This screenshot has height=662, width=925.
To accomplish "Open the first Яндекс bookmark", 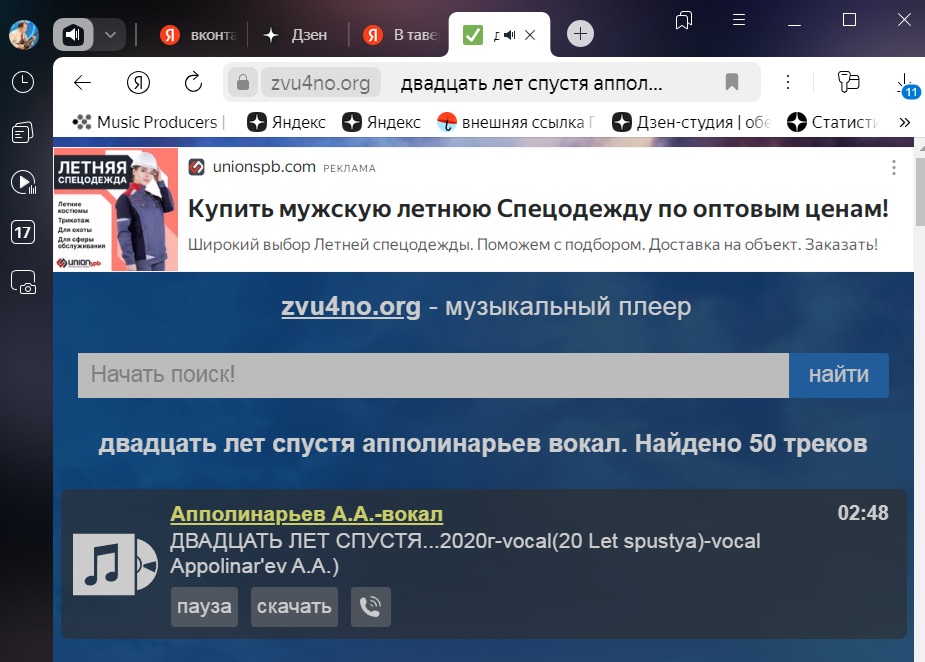I will click(286, 122).
